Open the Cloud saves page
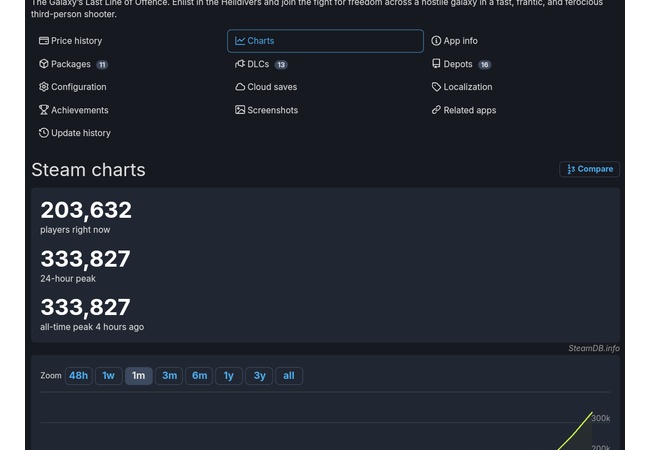 click(x=266, y=87)
